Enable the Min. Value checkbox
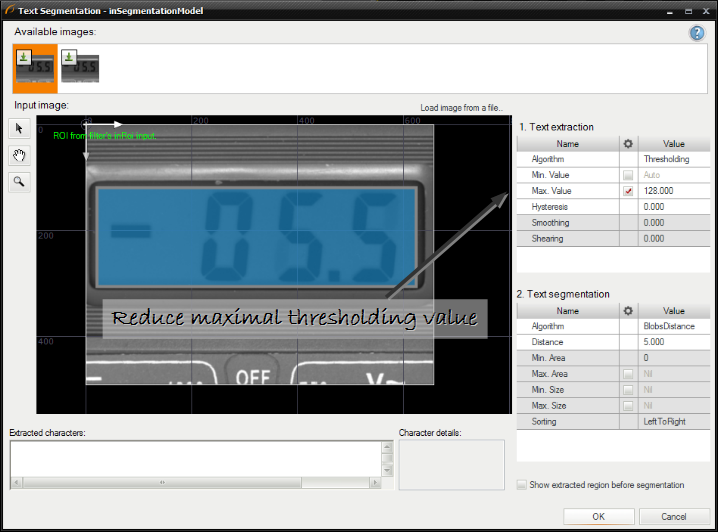 pos(627,175)
